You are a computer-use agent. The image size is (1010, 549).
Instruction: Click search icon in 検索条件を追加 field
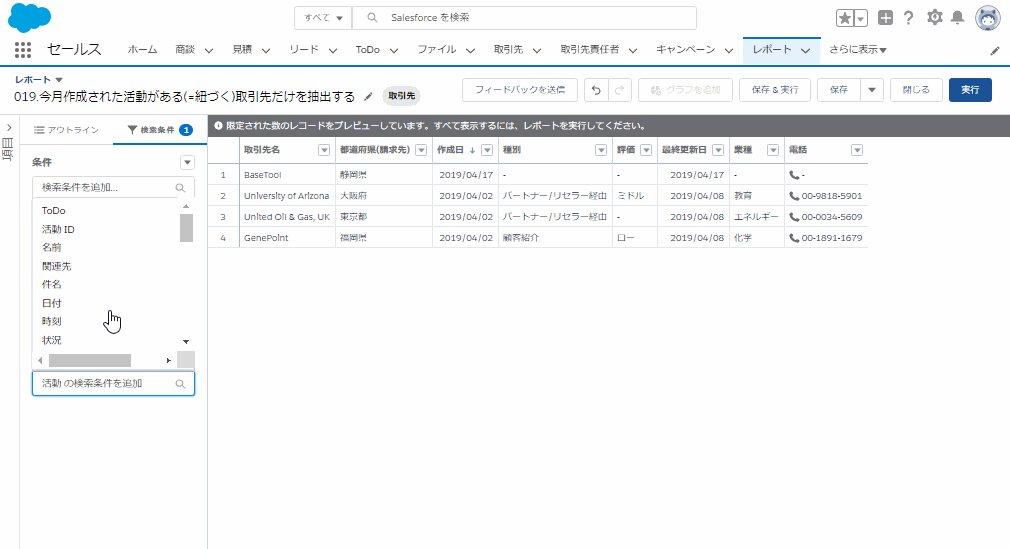coord(180,188)
